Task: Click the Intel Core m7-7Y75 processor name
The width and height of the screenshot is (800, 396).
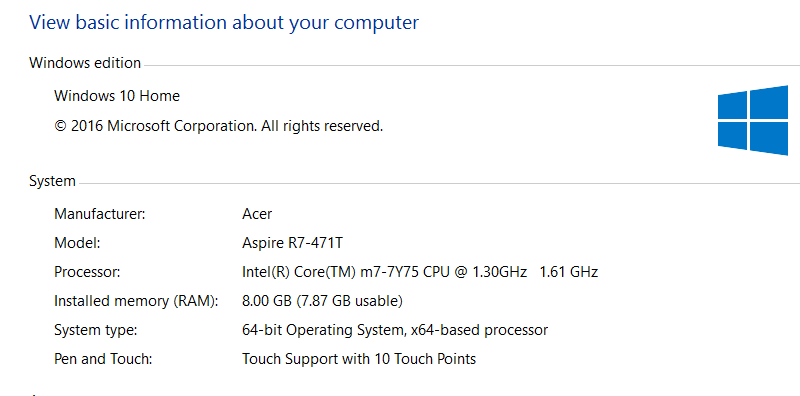Action: tap(384, 272)
